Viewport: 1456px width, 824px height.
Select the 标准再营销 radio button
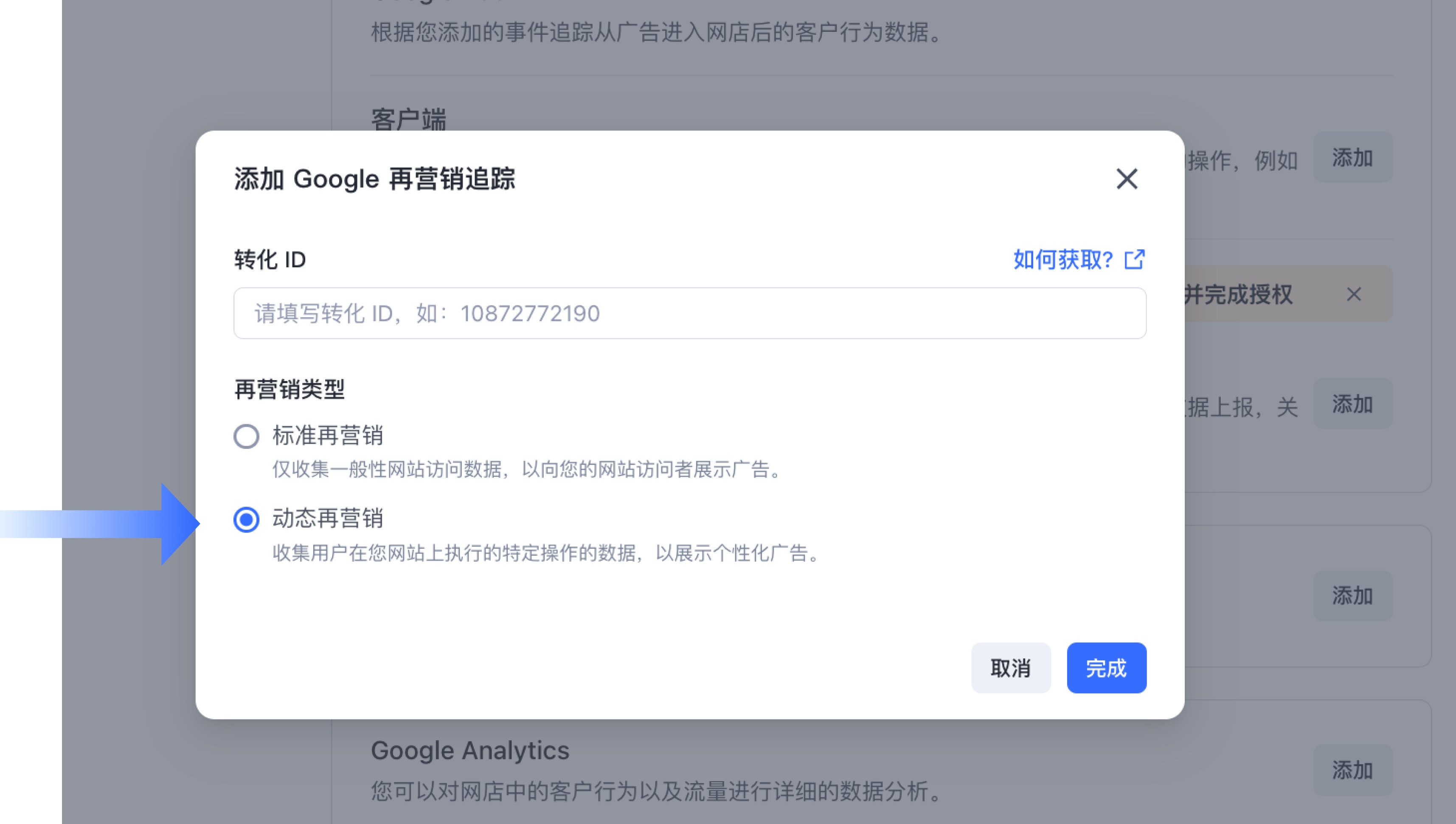pos(247,436)
